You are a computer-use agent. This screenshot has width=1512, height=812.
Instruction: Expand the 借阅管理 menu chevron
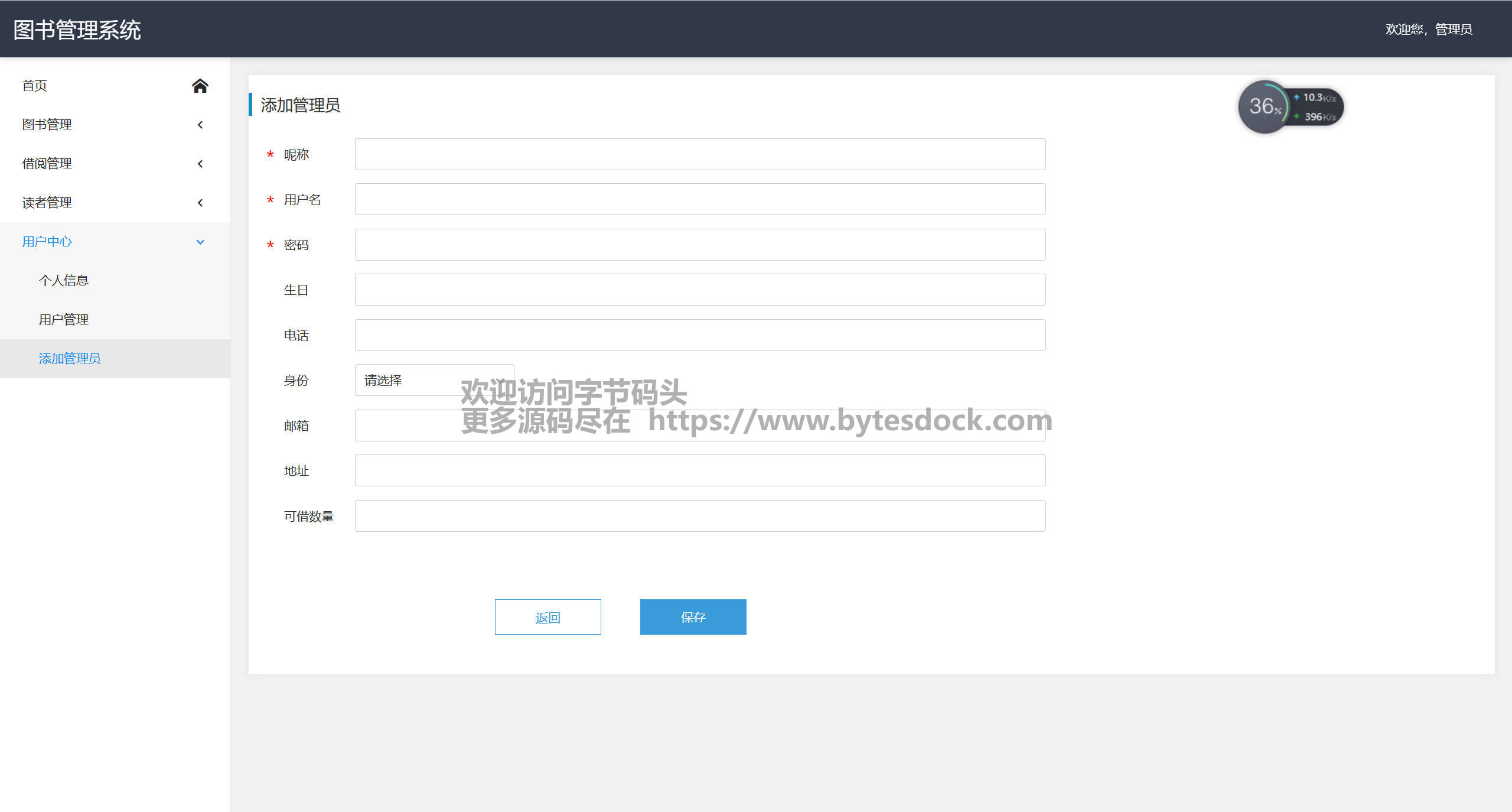point(200,164)
